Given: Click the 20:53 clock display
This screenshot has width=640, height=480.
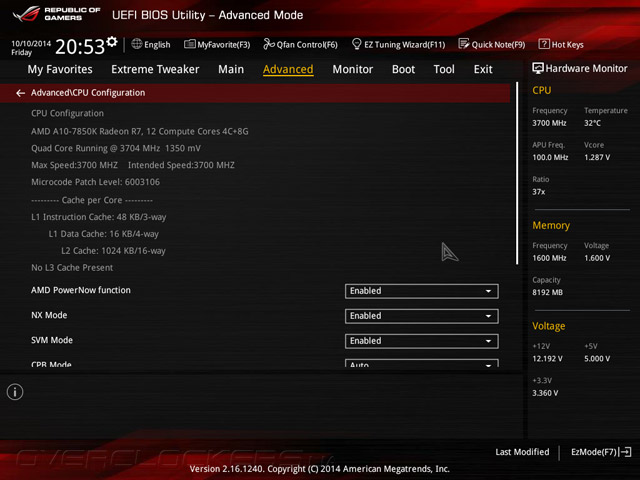Looking at the screenshot, I should coord(80,47).
